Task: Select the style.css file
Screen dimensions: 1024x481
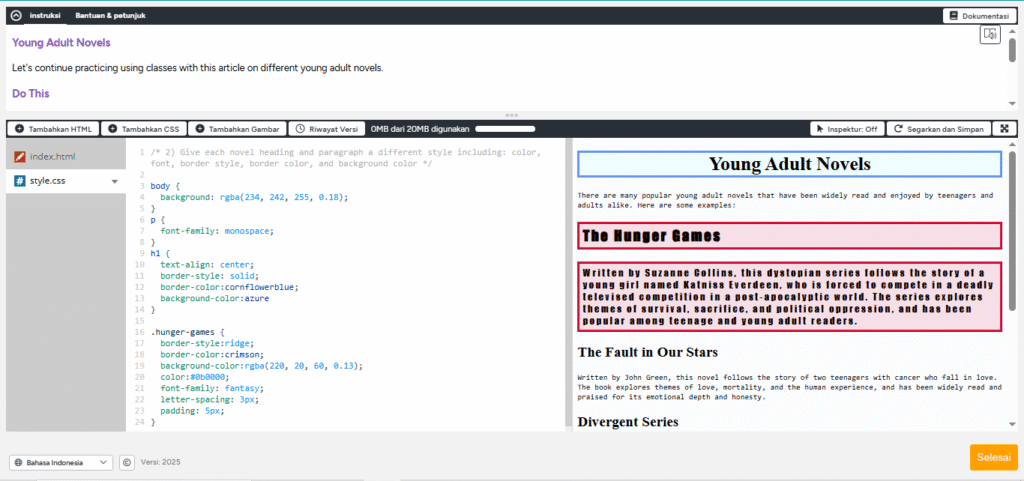Action: [x=47, y=181]
